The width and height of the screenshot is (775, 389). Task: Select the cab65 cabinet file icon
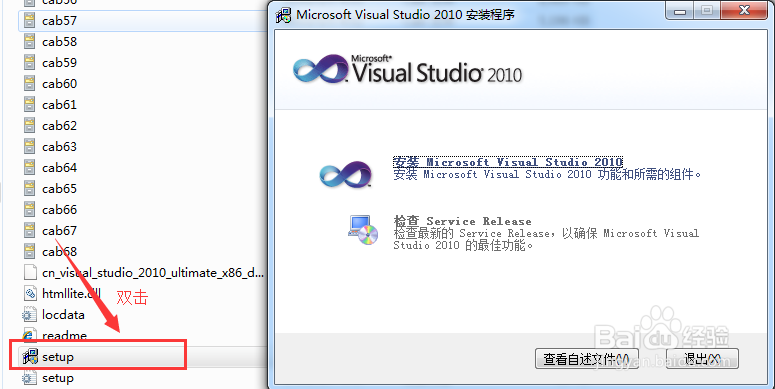[30, 189]
